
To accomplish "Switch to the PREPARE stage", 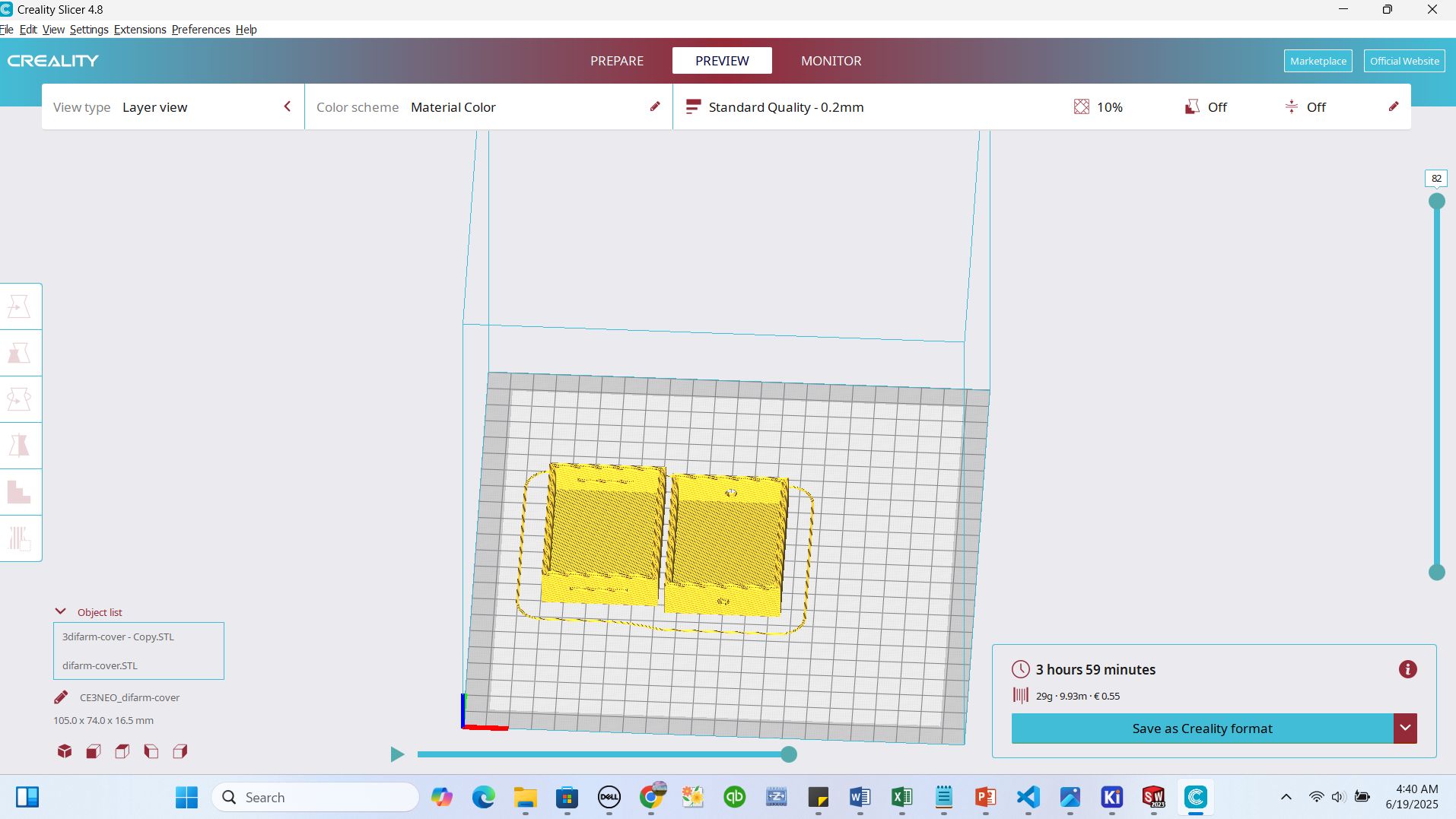I will coord(617,61).
